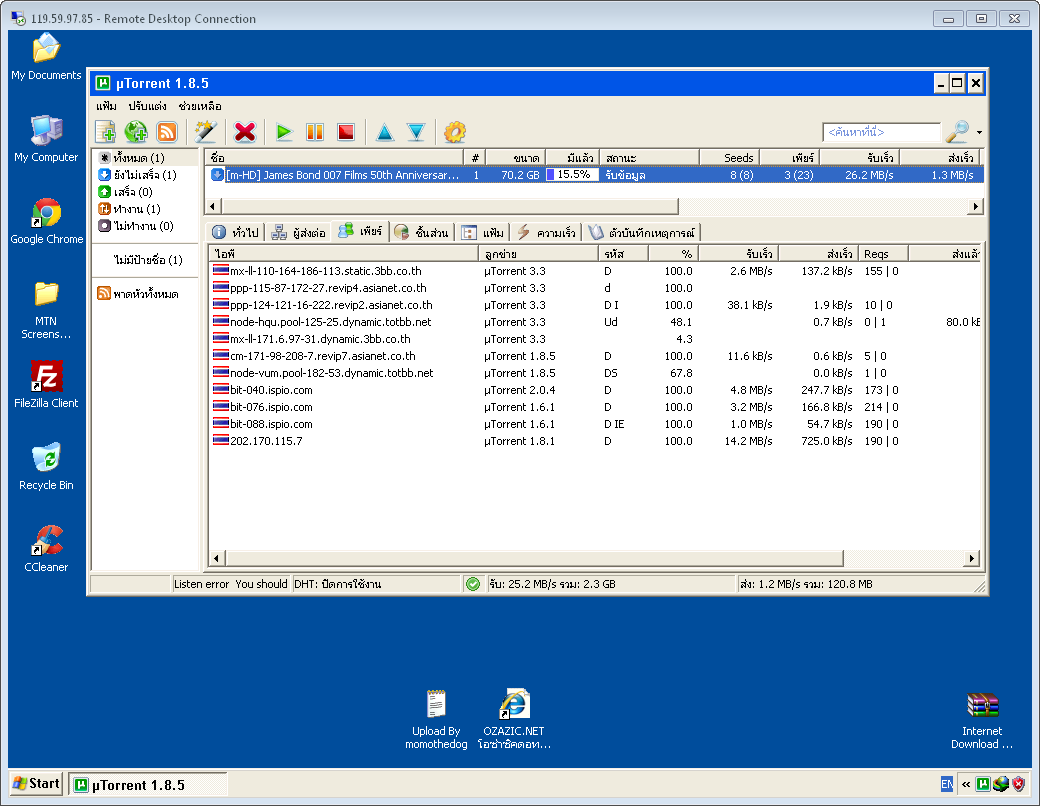Stop the torrent with the red Stop icon
Viewport: 1040px width, 806px height.
346,131
